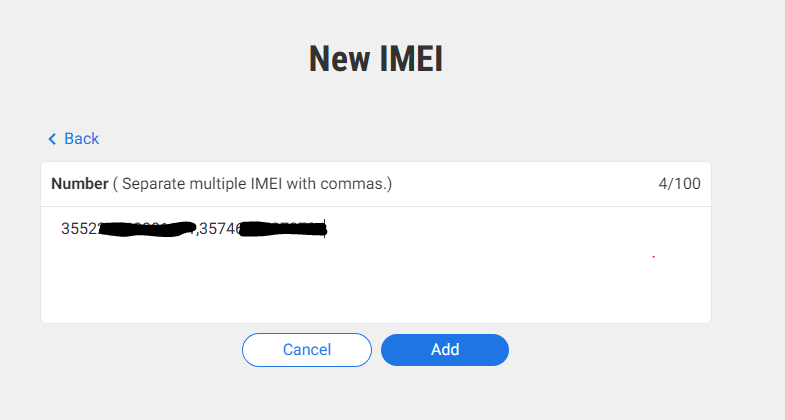Click the small red dot in the text box
This screenshot has width=785, height=420.
tap(653, 257)
